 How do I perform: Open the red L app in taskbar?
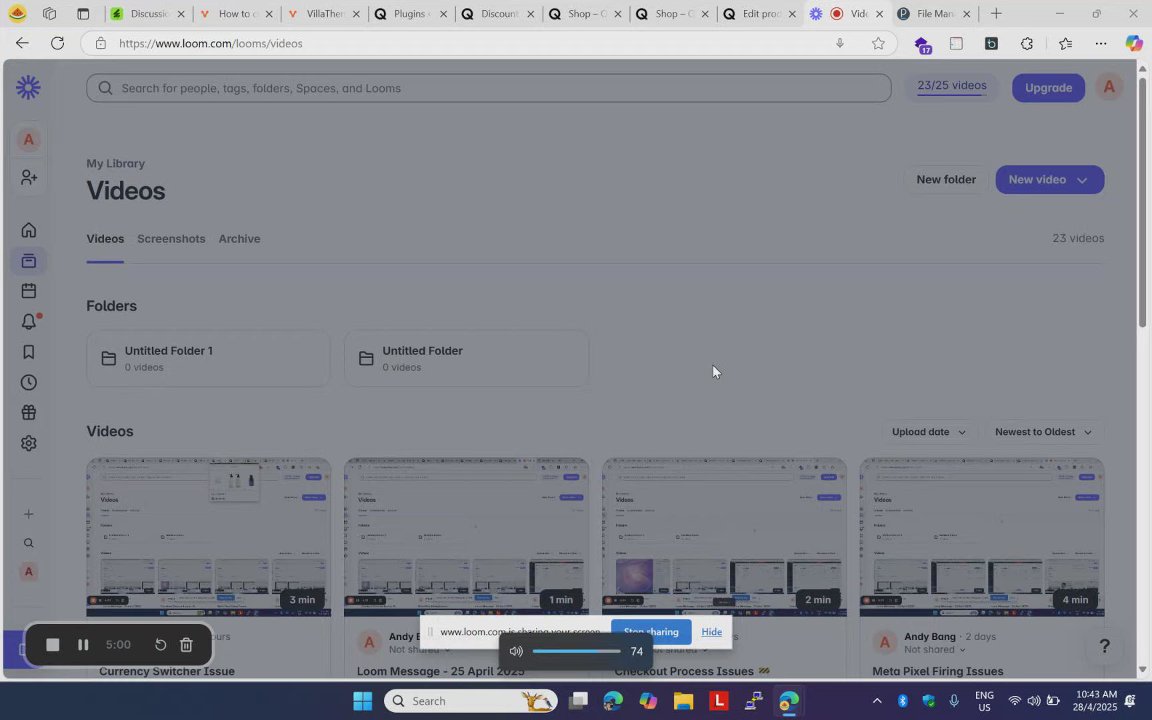pyautogui.click(x=719, y=701)
